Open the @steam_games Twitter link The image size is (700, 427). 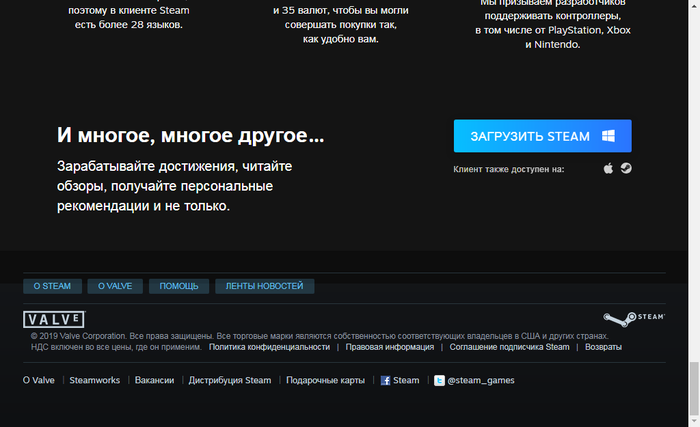pos(481,380)
